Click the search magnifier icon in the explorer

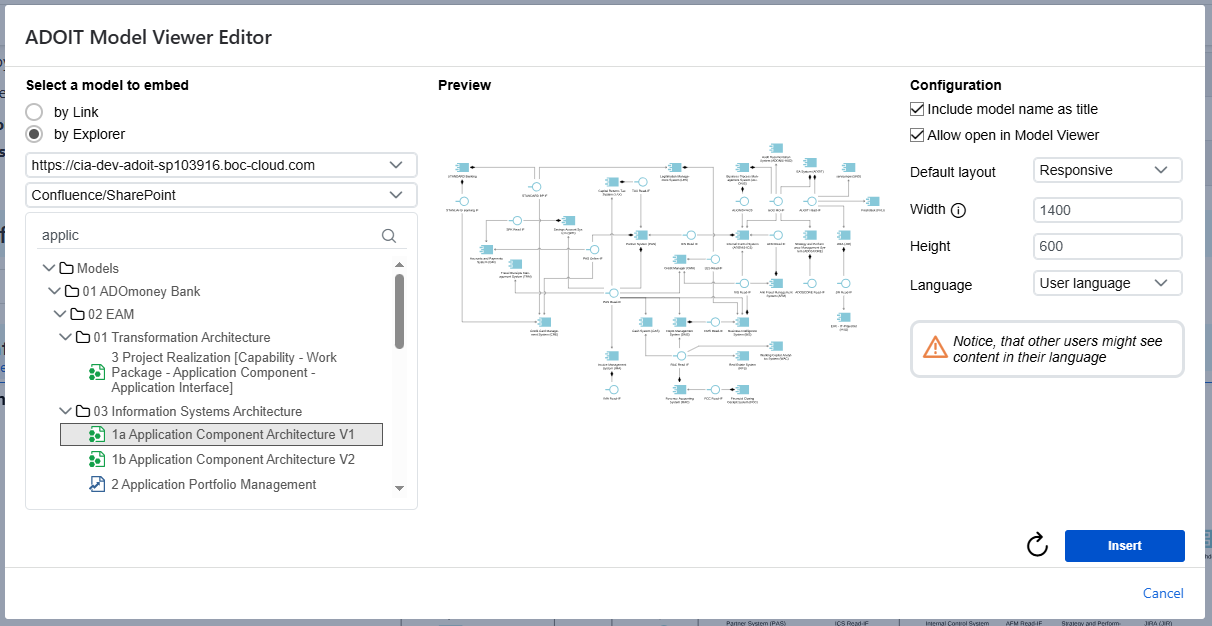pyautogui.click(x=389, y=236)
